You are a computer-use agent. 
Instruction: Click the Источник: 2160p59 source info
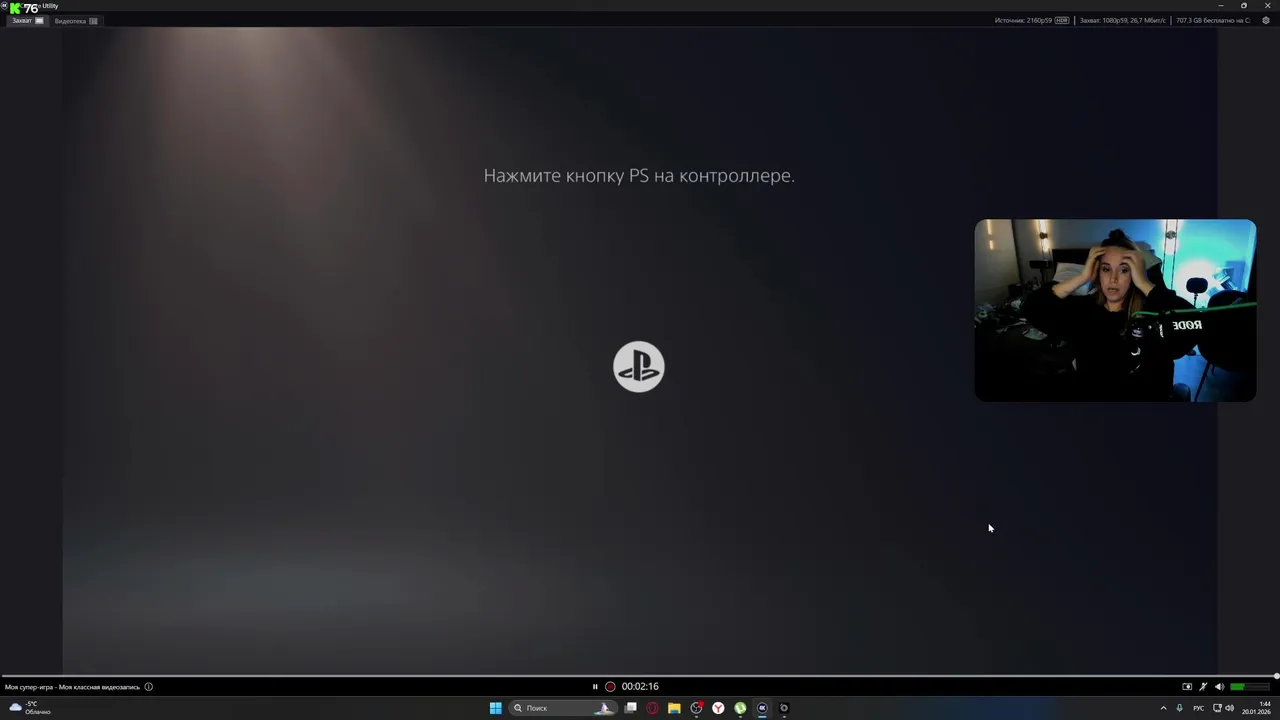pyautogui.click(x=1023, y=21)
